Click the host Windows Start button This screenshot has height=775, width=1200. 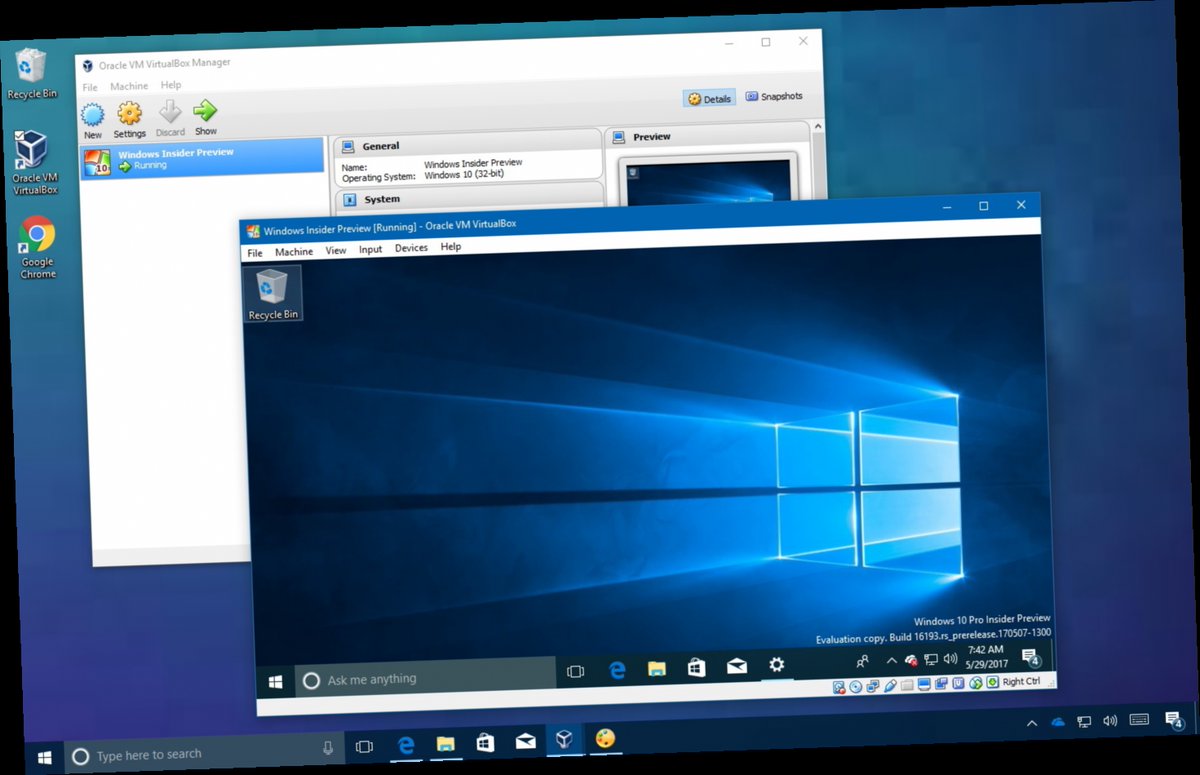(x=44, y=756)
